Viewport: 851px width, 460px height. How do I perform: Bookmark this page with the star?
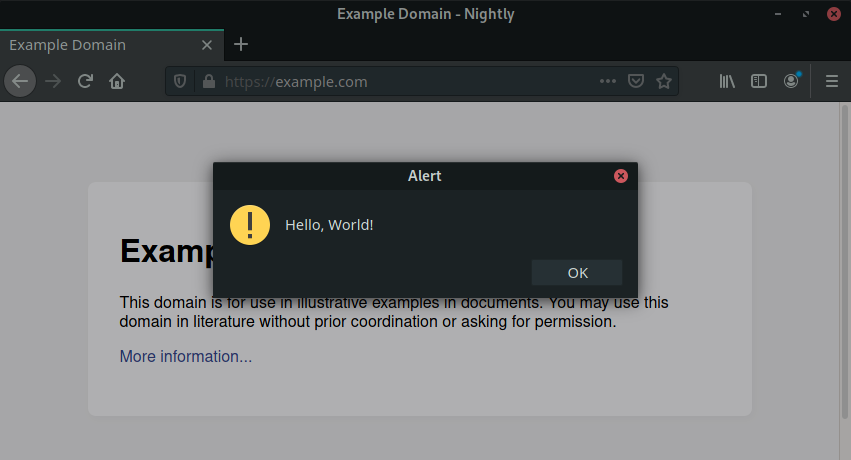[663, 82]
